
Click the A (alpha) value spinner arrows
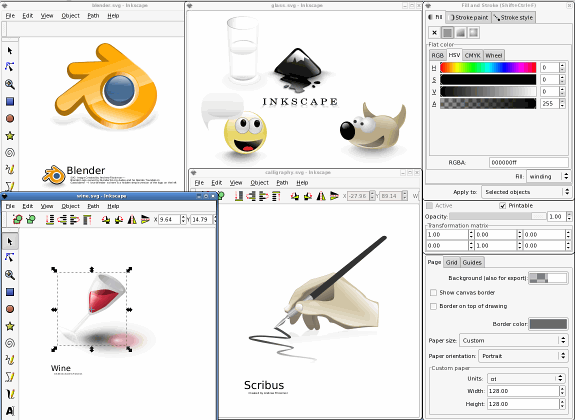[x=562, y=103]
